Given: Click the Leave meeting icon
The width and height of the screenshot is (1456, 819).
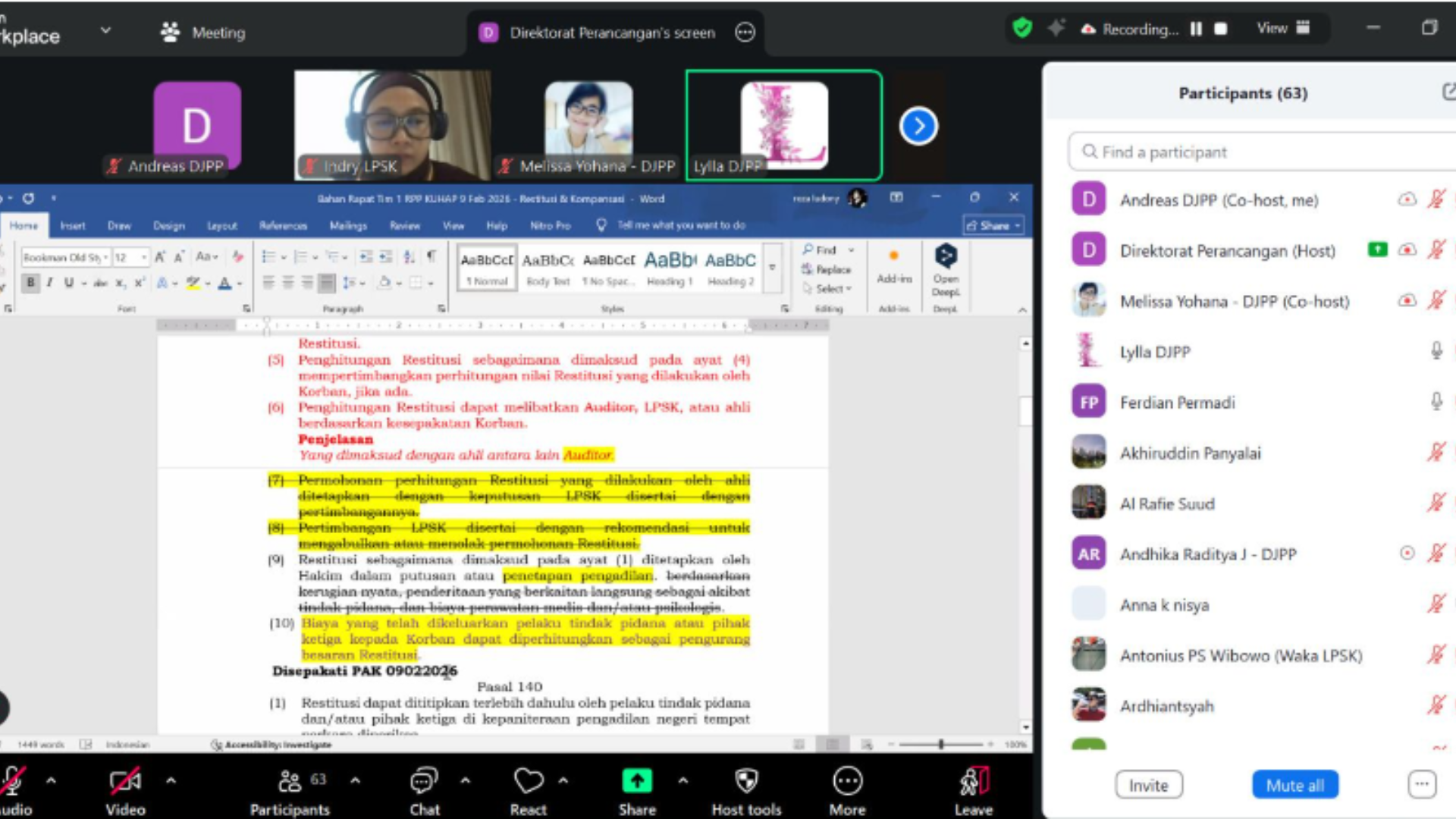Looking at the screenshot, I should pyautogui.click(x=974, y=781).
